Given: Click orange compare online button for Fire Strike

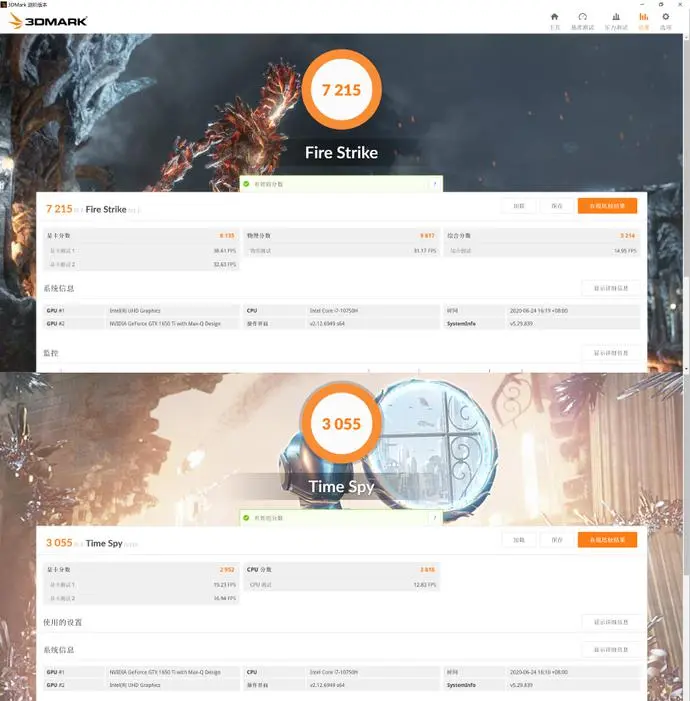Looking at the screenshot, I should (x=607, y=206).
